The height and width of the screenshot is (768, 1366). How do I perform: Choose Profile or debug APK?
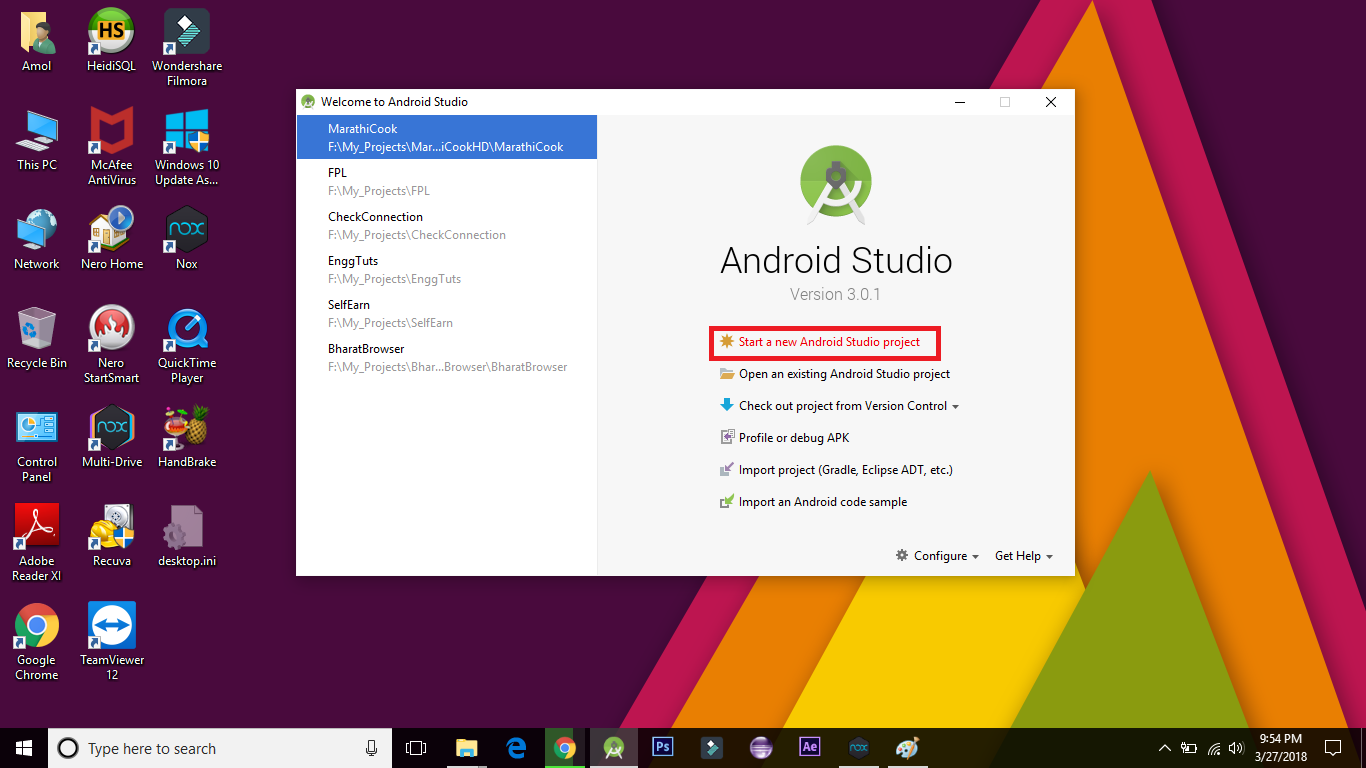(x=784, y=438)
